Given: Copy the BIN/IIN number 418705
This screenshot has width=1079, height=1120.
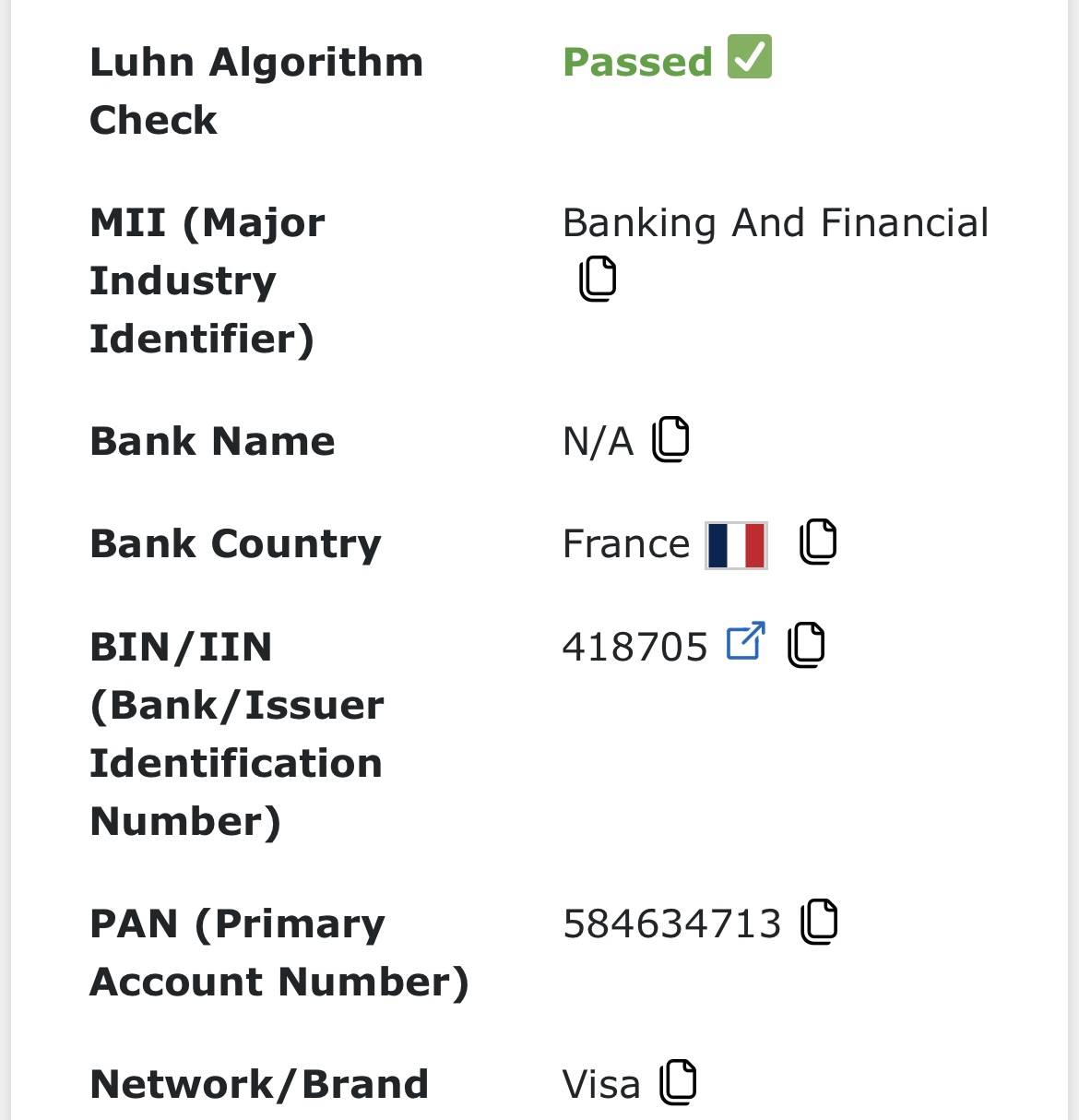Looking at the screenshot, I should point(806,644).
